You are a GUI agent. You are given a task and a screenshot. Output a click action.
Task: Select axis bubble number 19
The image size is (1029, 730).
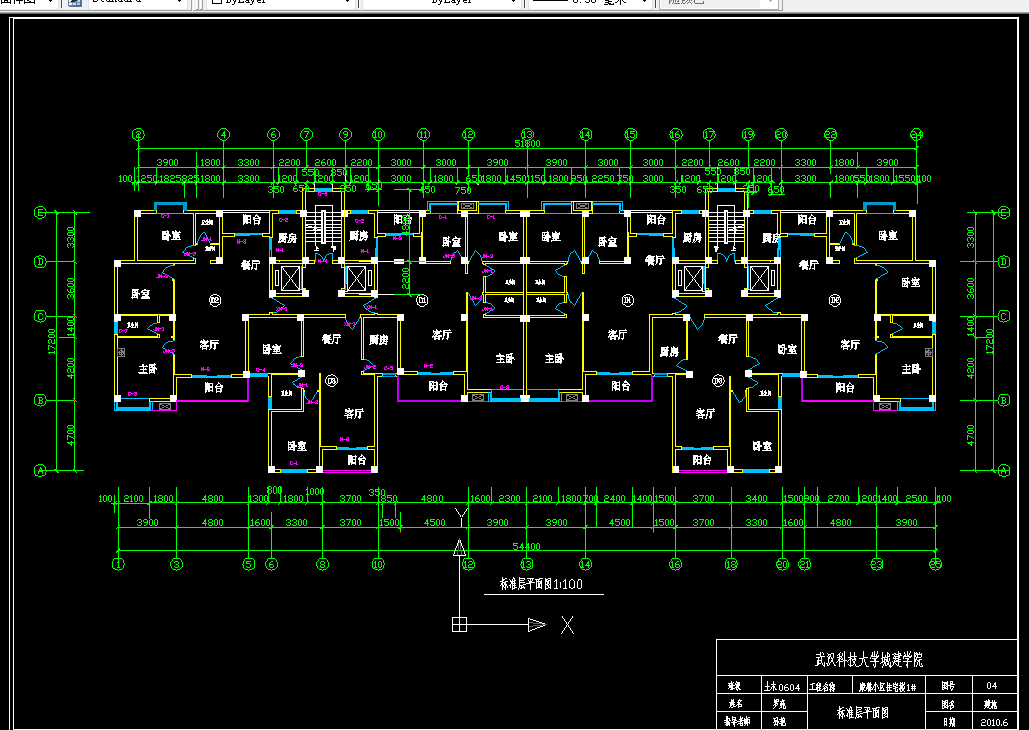tap(748, 135)
